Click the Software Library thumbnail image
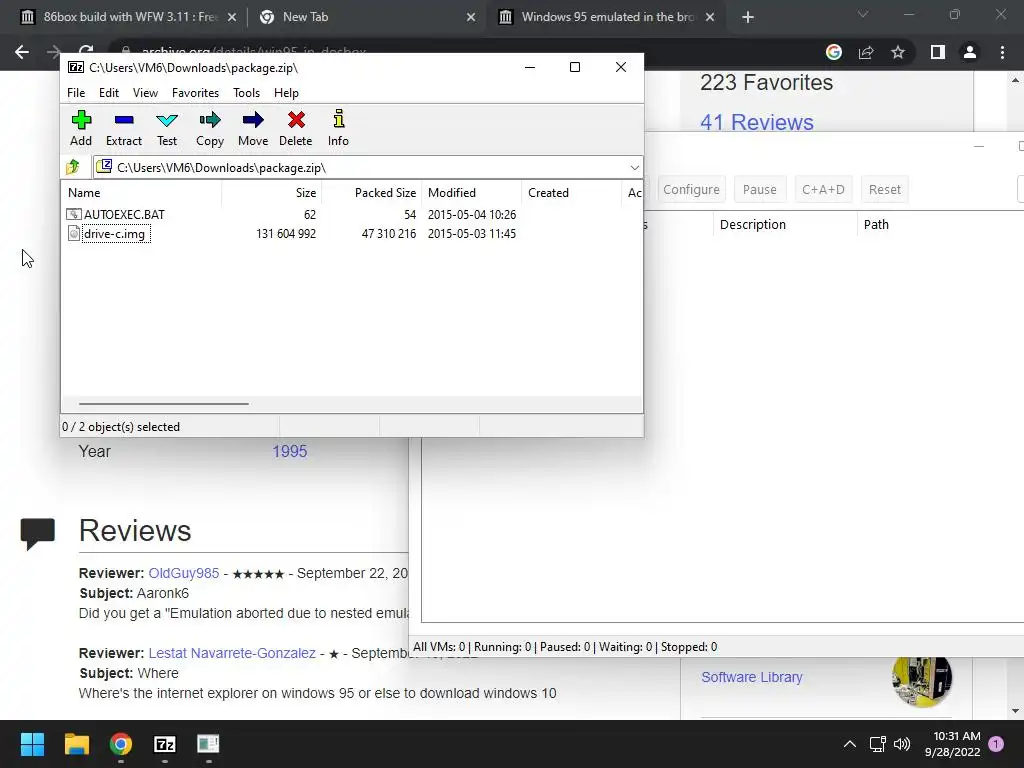 click(921, 680)
